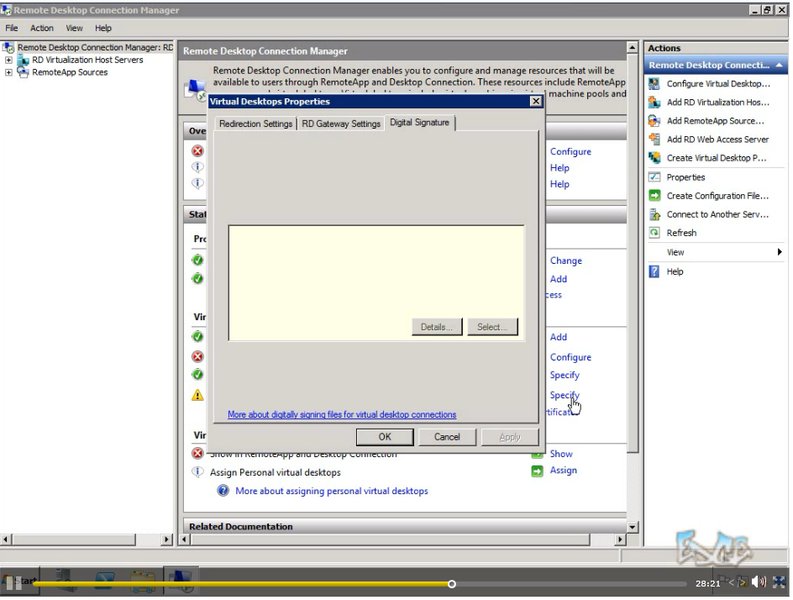Screen dimensions: 793x600
Task: Click the Add RD Web Access Server icon
Action: (x=654, y=140)
